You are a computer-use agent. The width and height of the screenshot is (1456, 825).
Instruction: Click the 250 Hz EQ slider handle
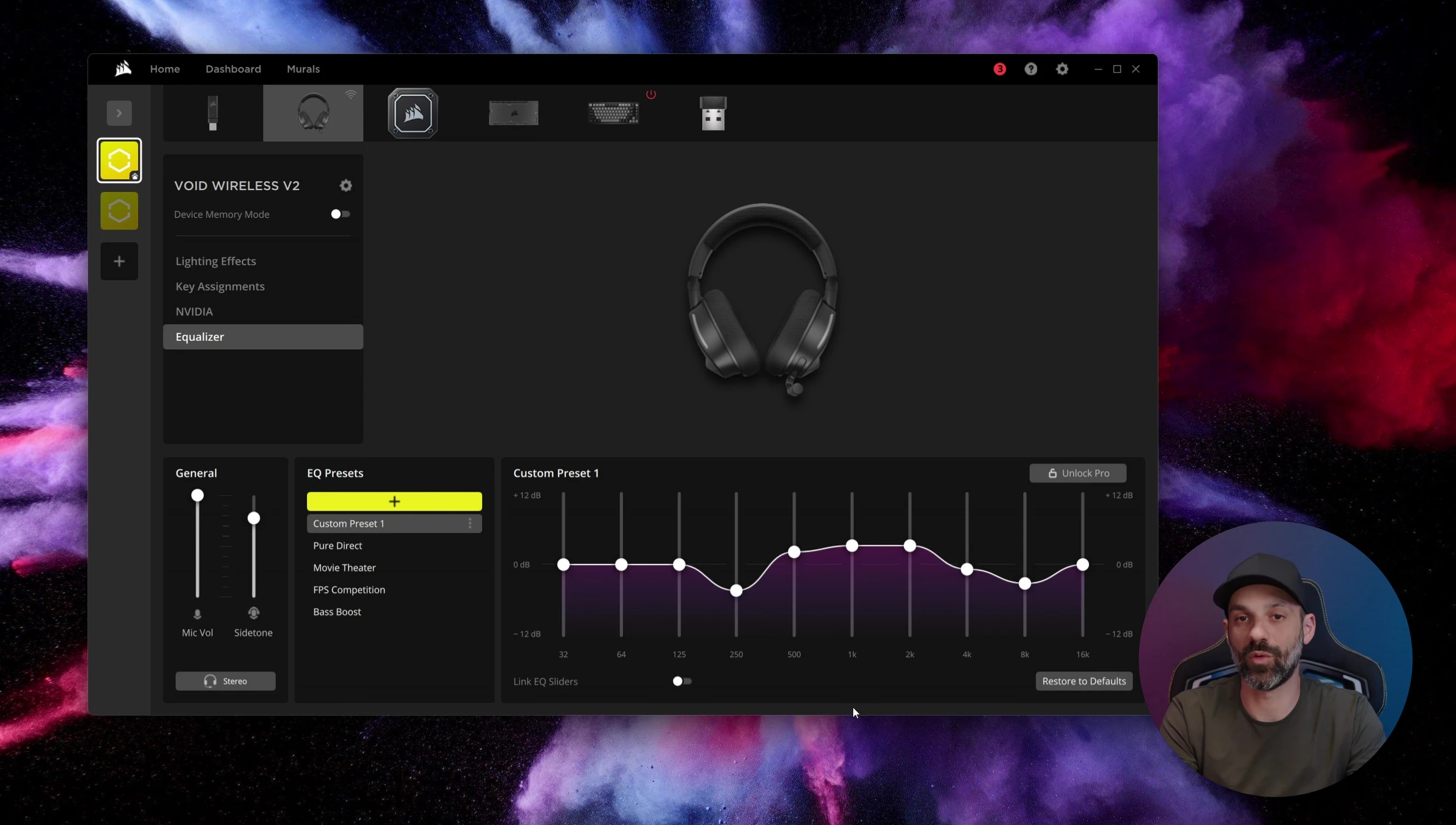(736, 591)
